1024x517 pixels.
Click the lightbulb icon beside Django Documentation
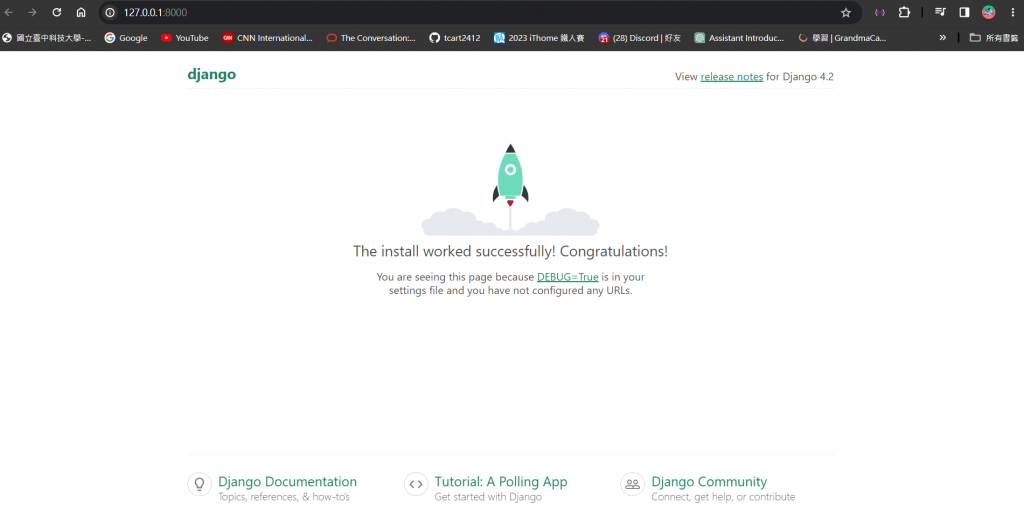200,484
